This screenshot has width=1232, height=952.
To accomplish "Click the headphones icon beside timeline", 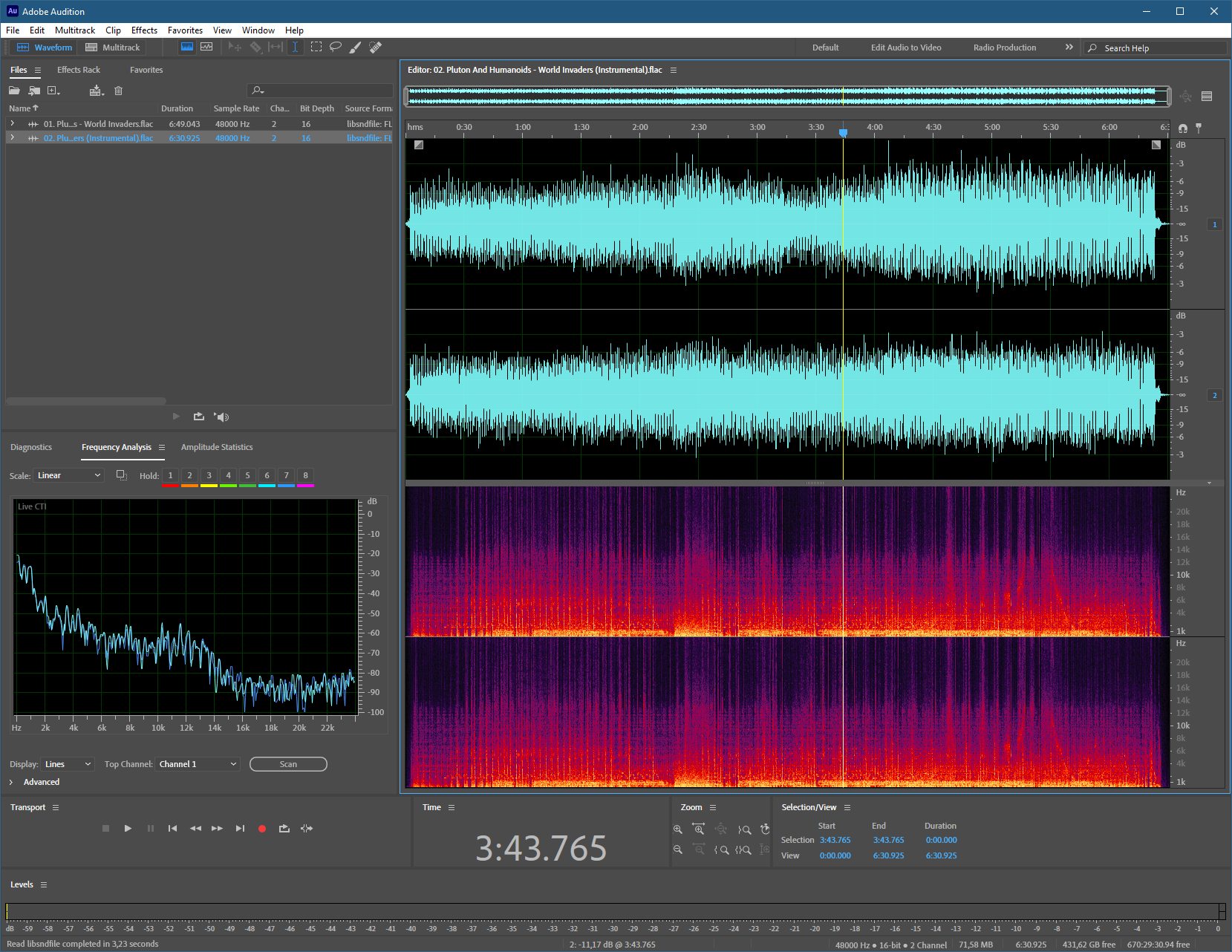I will pyautogui.click(x=1183, y=128).
